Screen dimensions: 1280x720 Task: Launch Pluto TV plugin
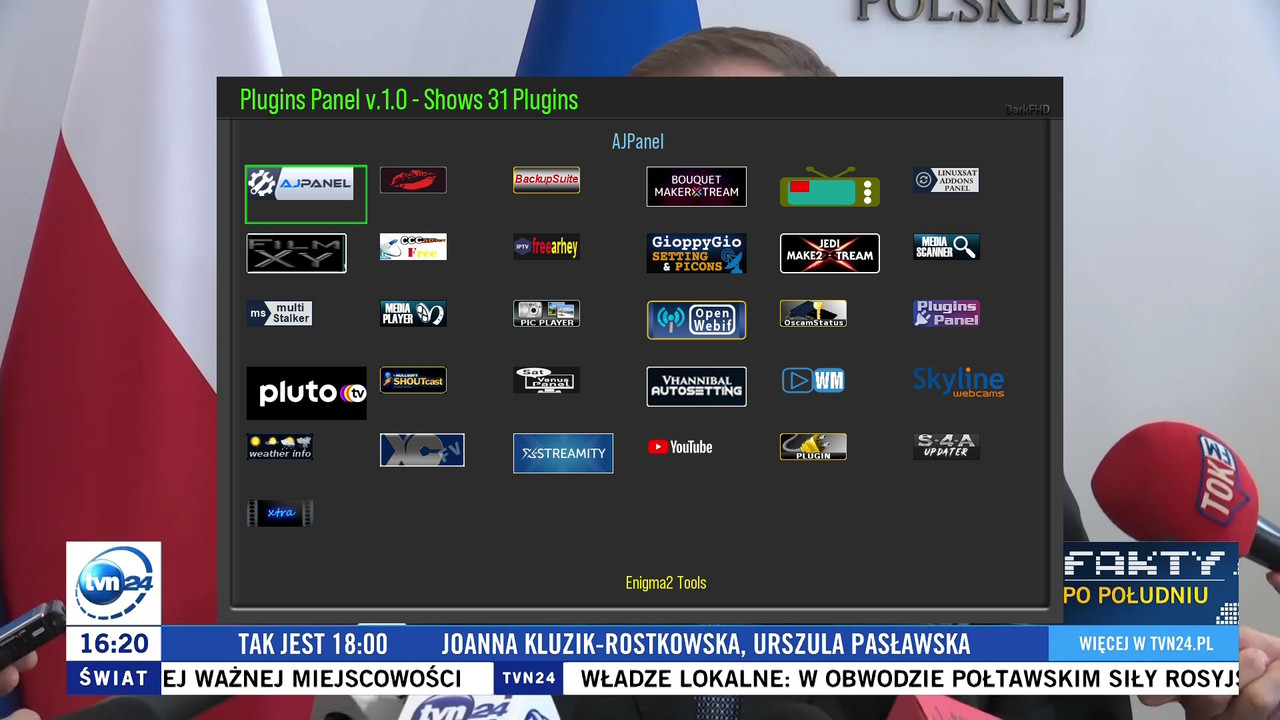tap(307, 393)
